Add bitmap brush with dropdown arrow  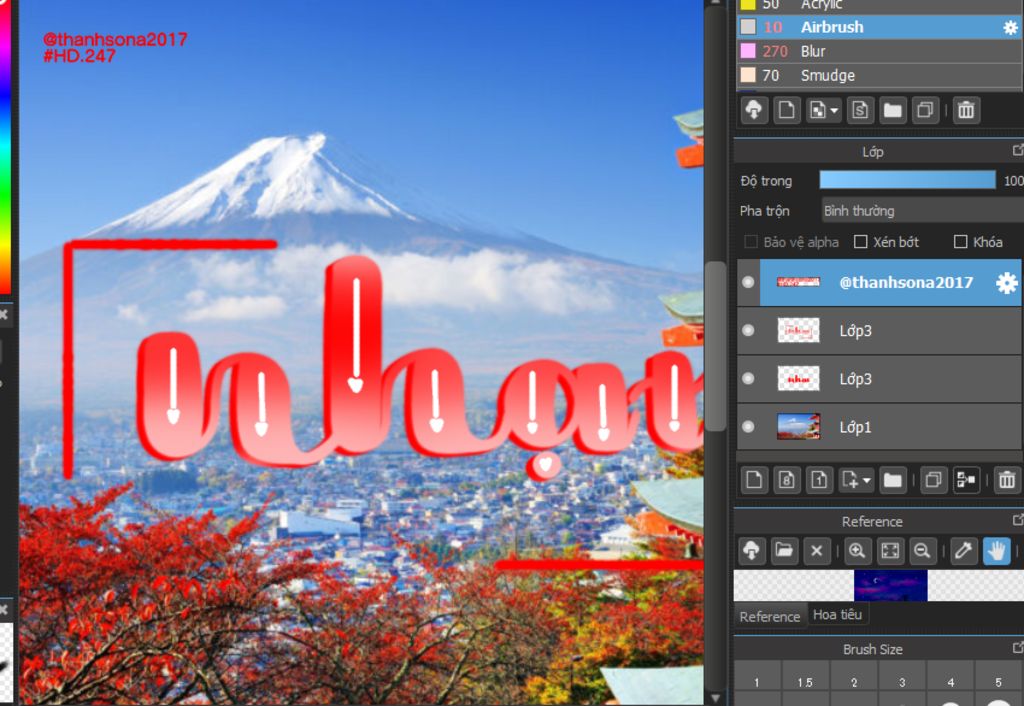823,110
